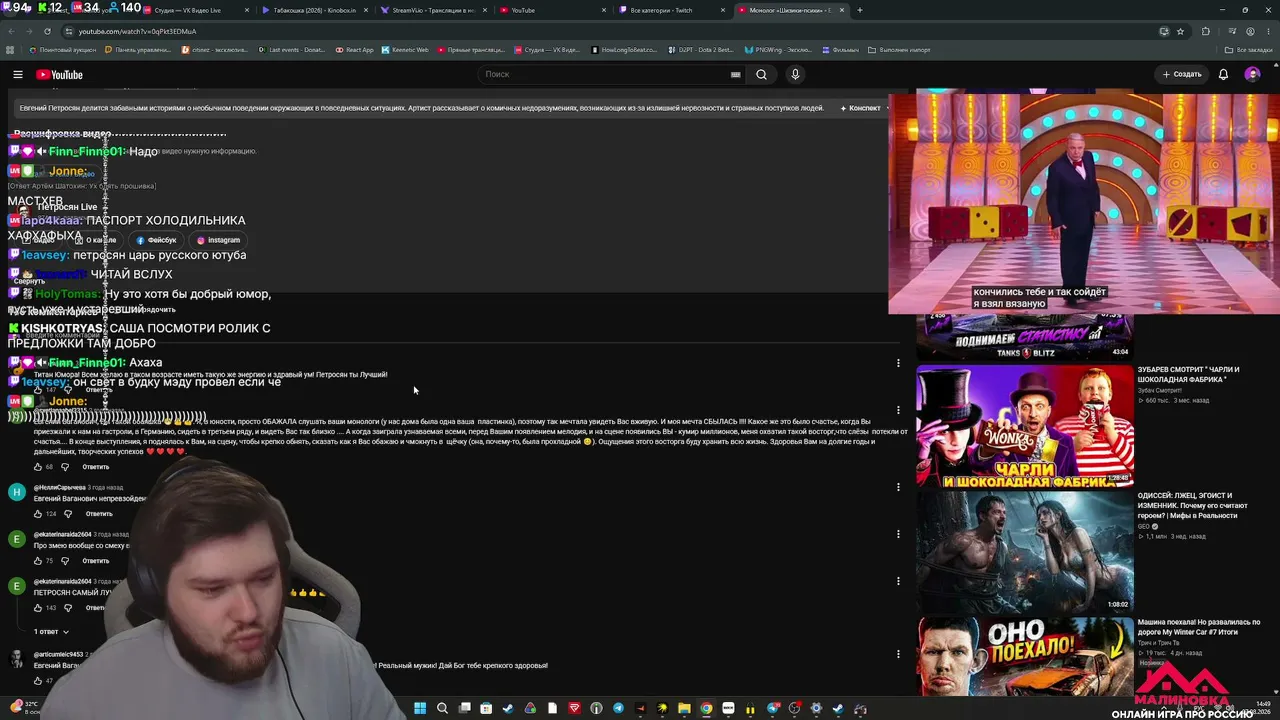Viewport: 1280px width, 720px height.
Task: Open the Фильмы bookmarks folder
Action: point(840,50)
